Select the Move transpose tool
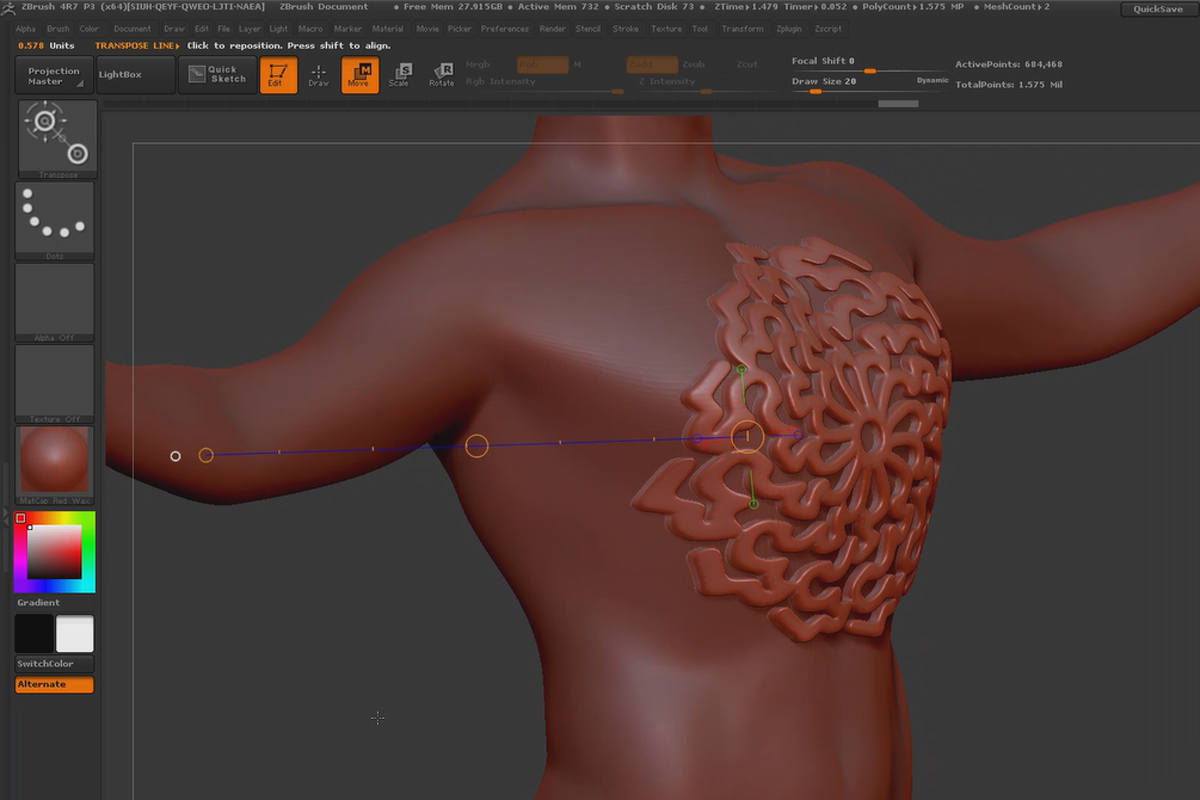Image resolution: width=1200 pixels, height=800 pixels. (x=359, y=75)
